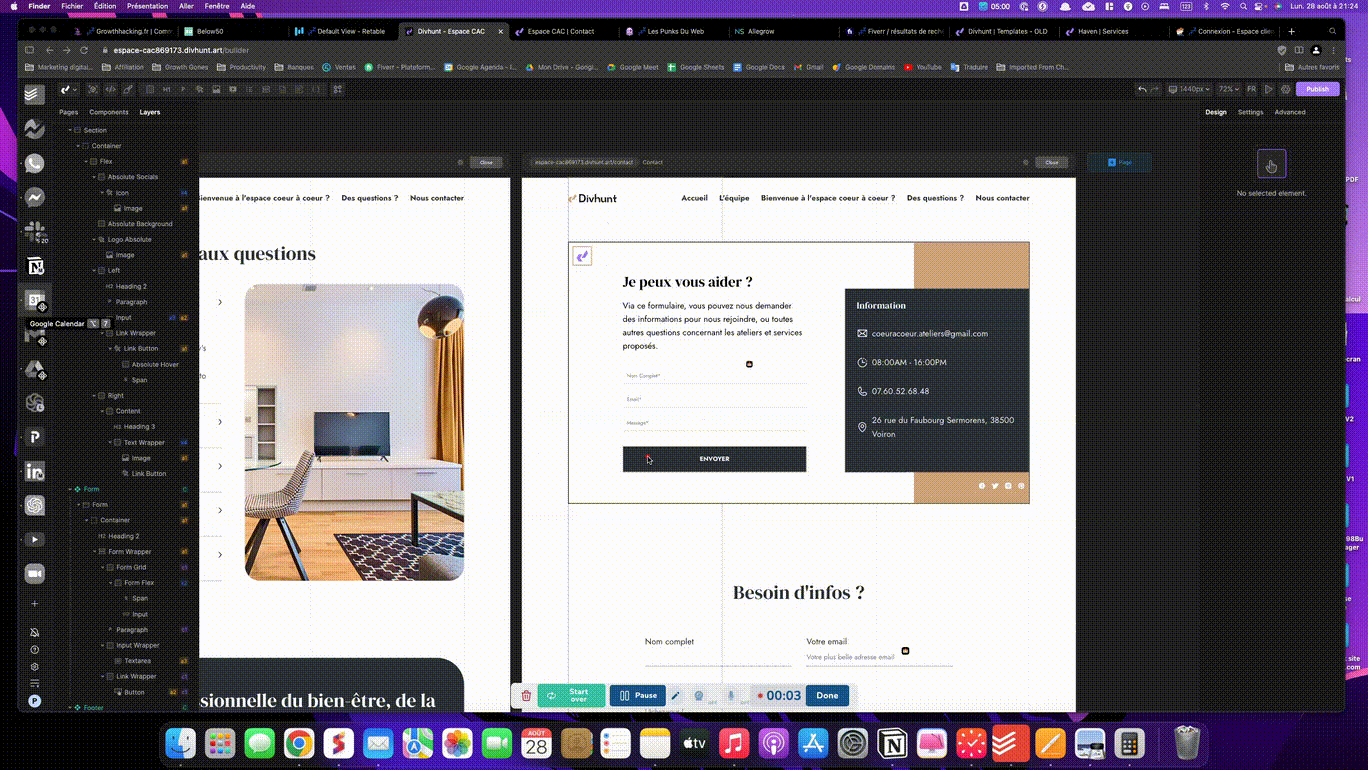Select the Absolute Background layer
The image size is (1368, 770).
140,224
